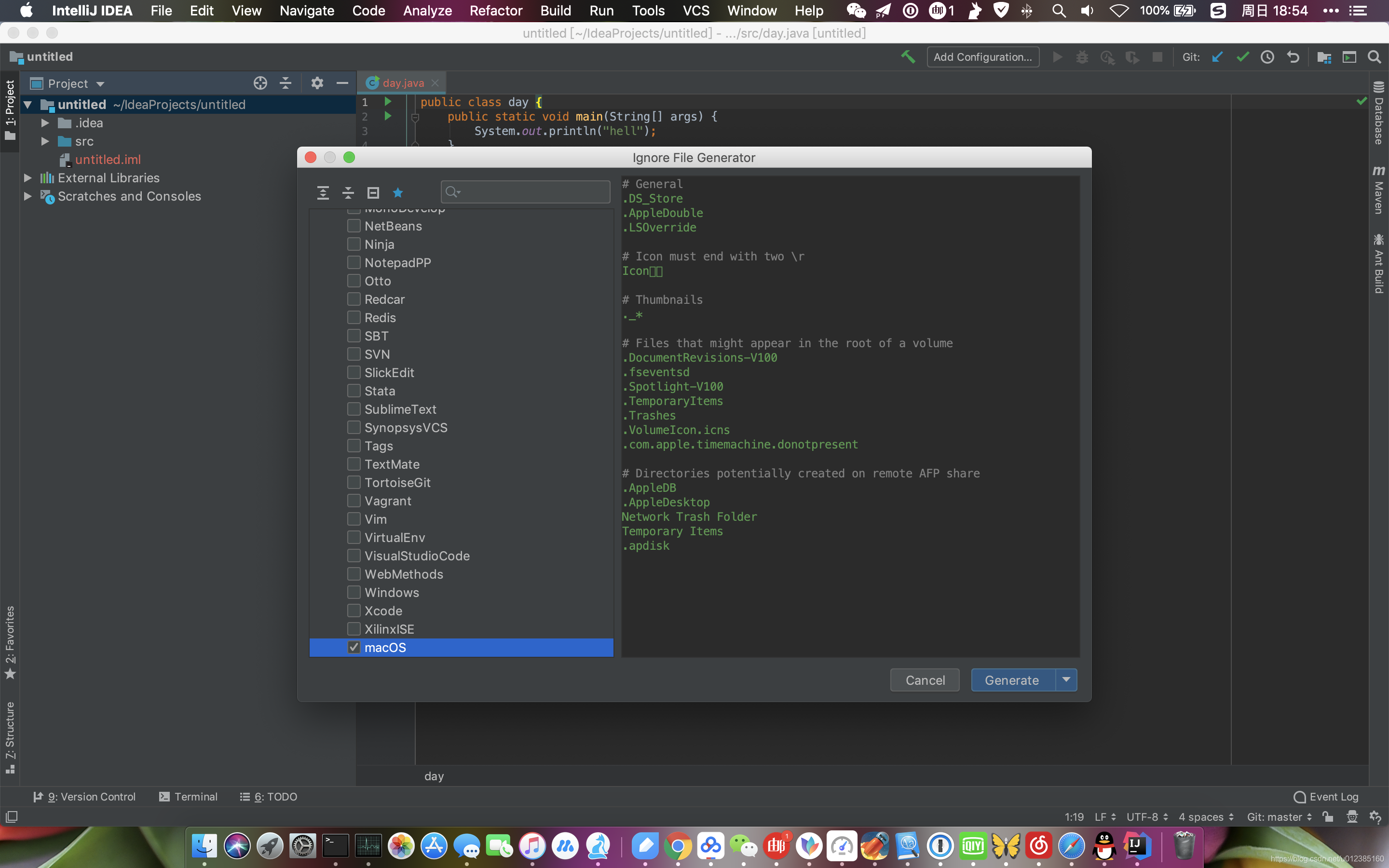
Task: Click the Generate button
Action: 1012,680
